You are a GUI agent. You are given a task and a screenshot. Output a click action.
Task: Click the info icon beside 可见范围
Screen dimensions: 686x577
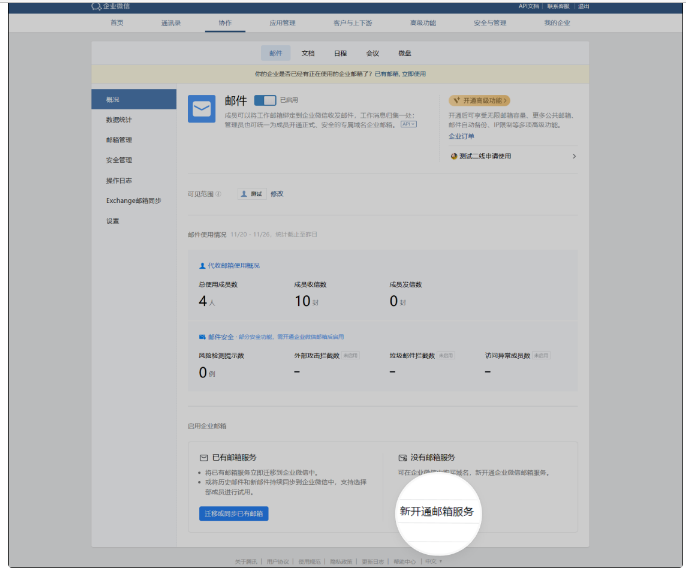218,193
